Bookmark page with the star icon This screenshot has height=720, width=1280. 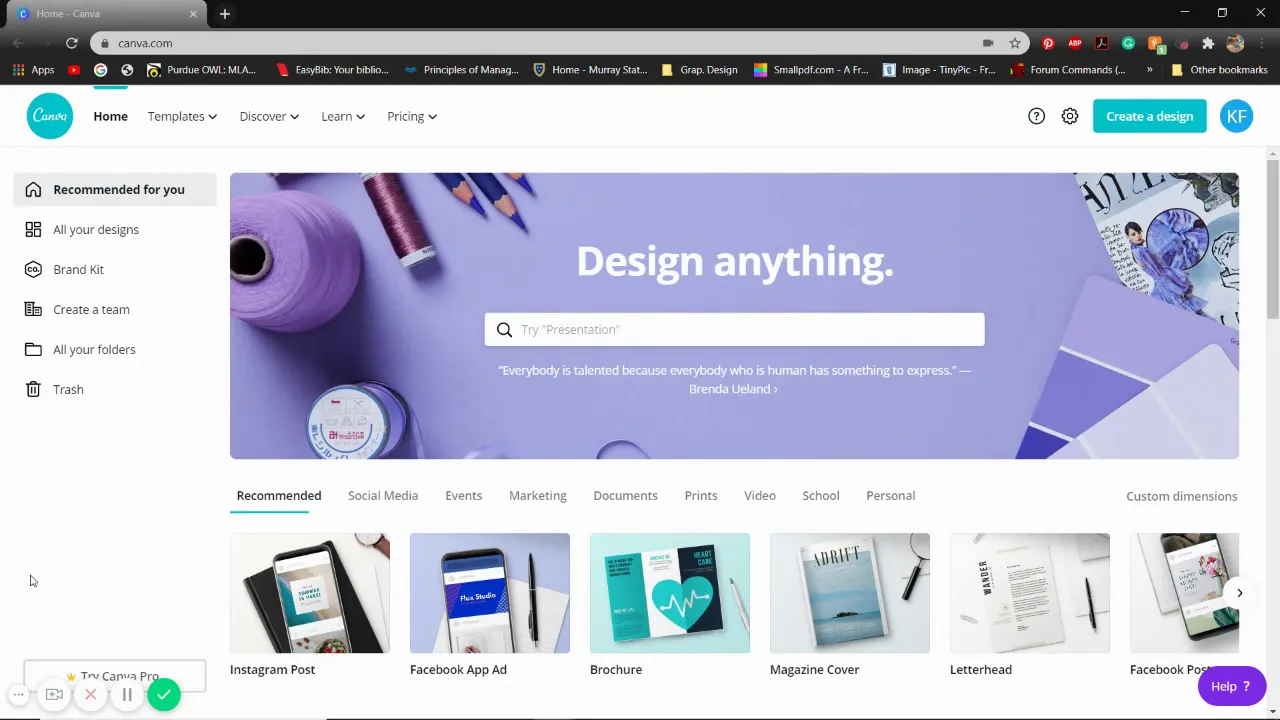coord(1015,43)
